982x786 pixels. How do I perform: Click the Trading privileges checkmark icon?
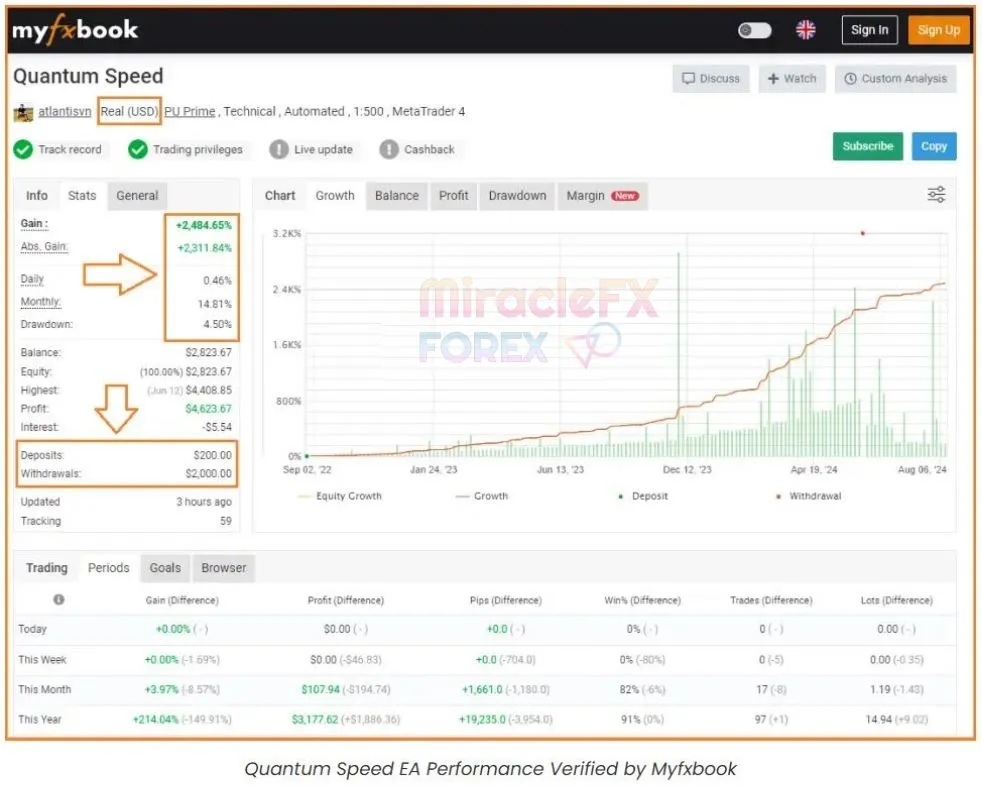[x=138, y=150]
